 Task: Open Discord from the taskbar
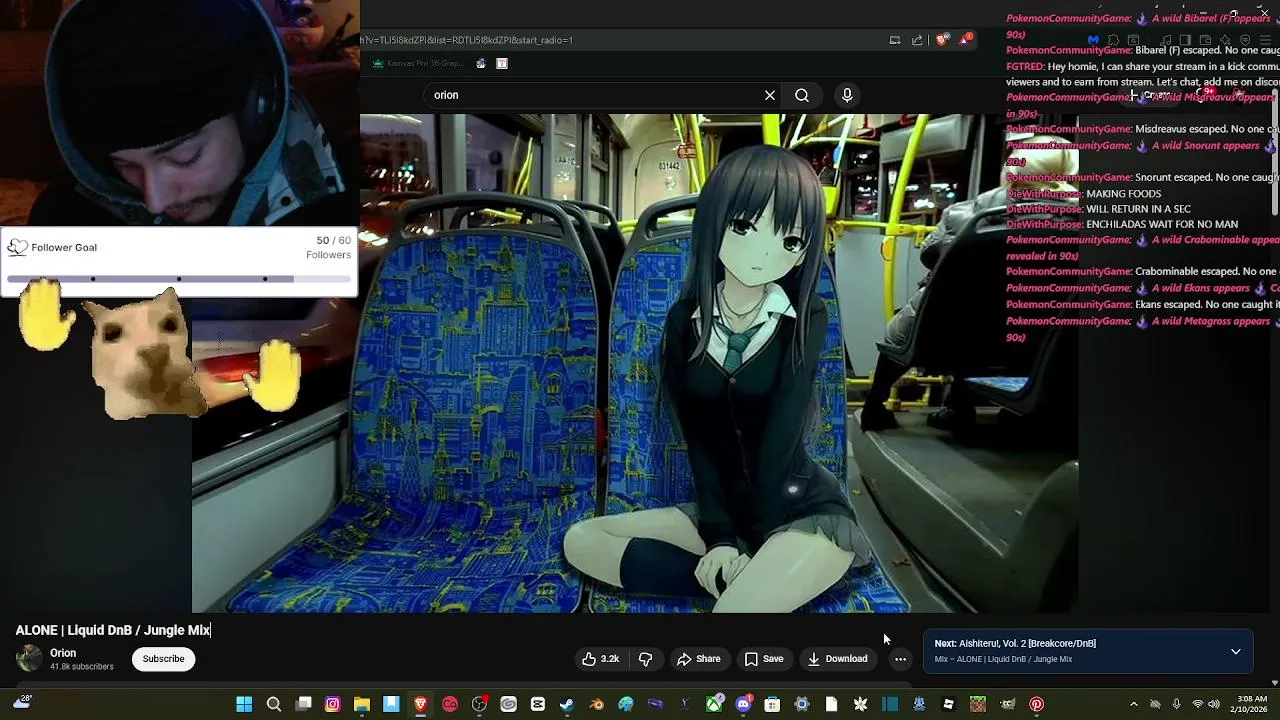[x=743, y=704]
